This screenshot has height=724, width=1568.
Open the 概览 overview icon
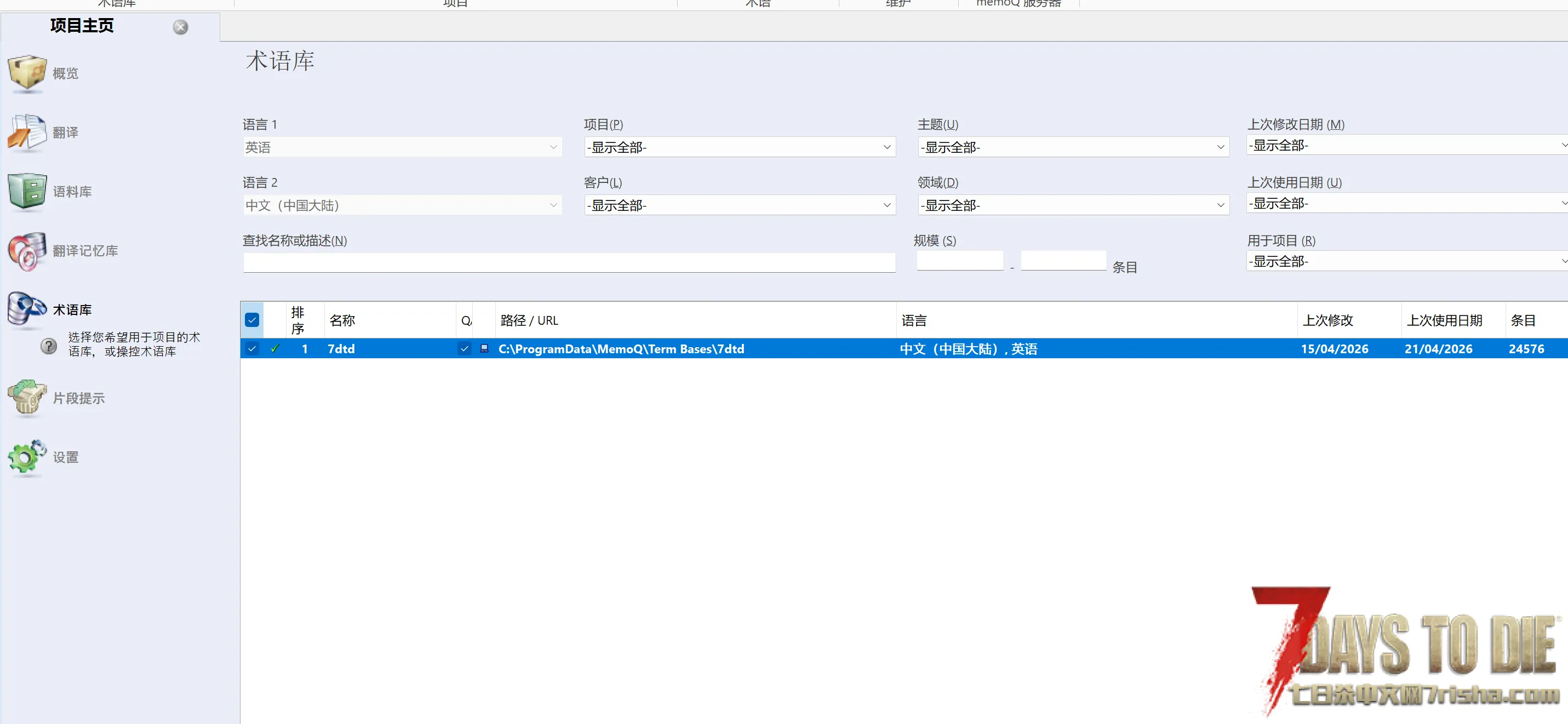click(x=27, y=73)
